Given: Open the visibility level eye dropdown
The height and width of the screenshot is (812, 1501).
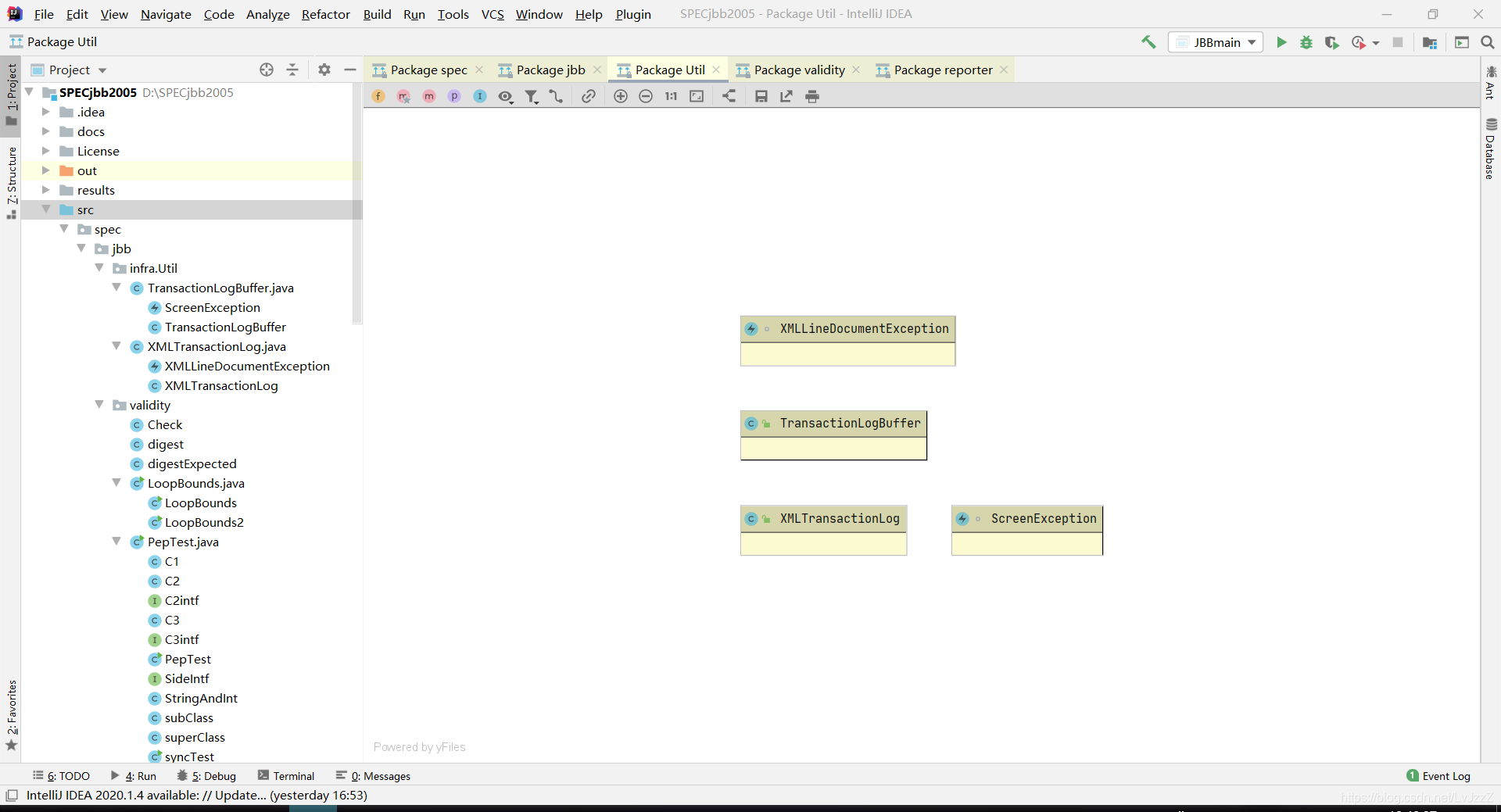Looking at the screenshot, I should coord(506,96).
